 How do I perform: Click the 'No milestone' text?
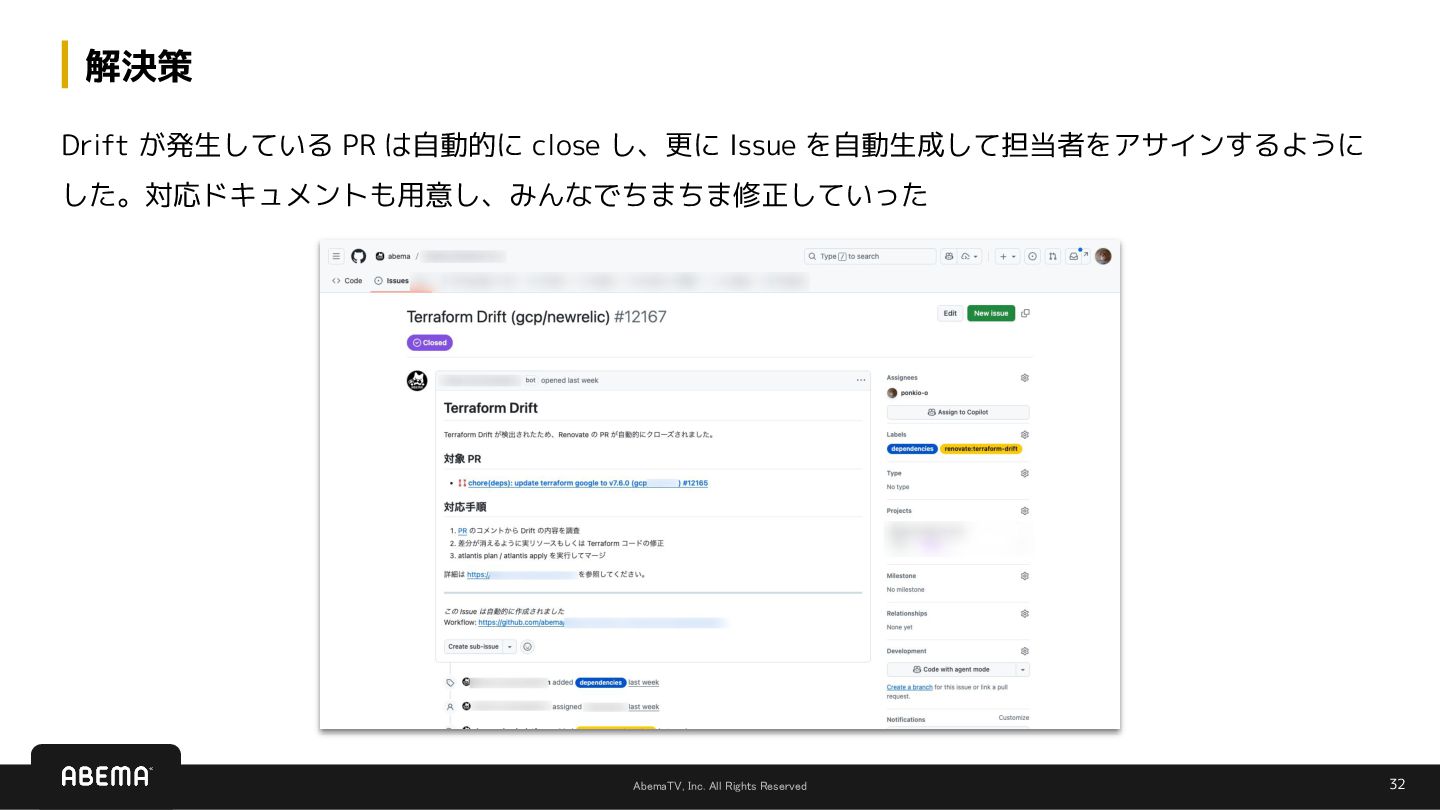tap(906, 590)
